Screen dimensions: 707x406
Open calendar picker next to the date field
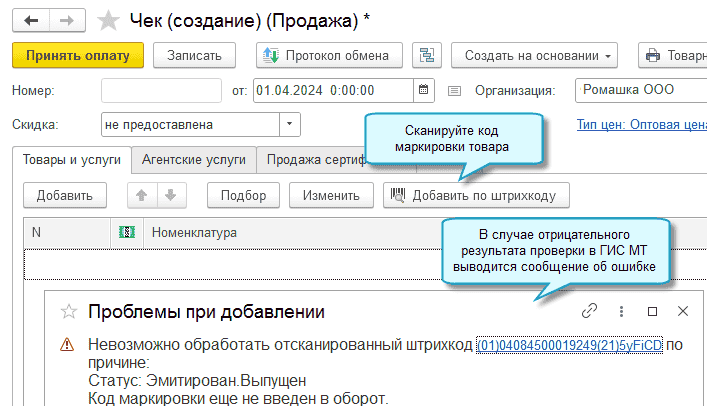423,90
